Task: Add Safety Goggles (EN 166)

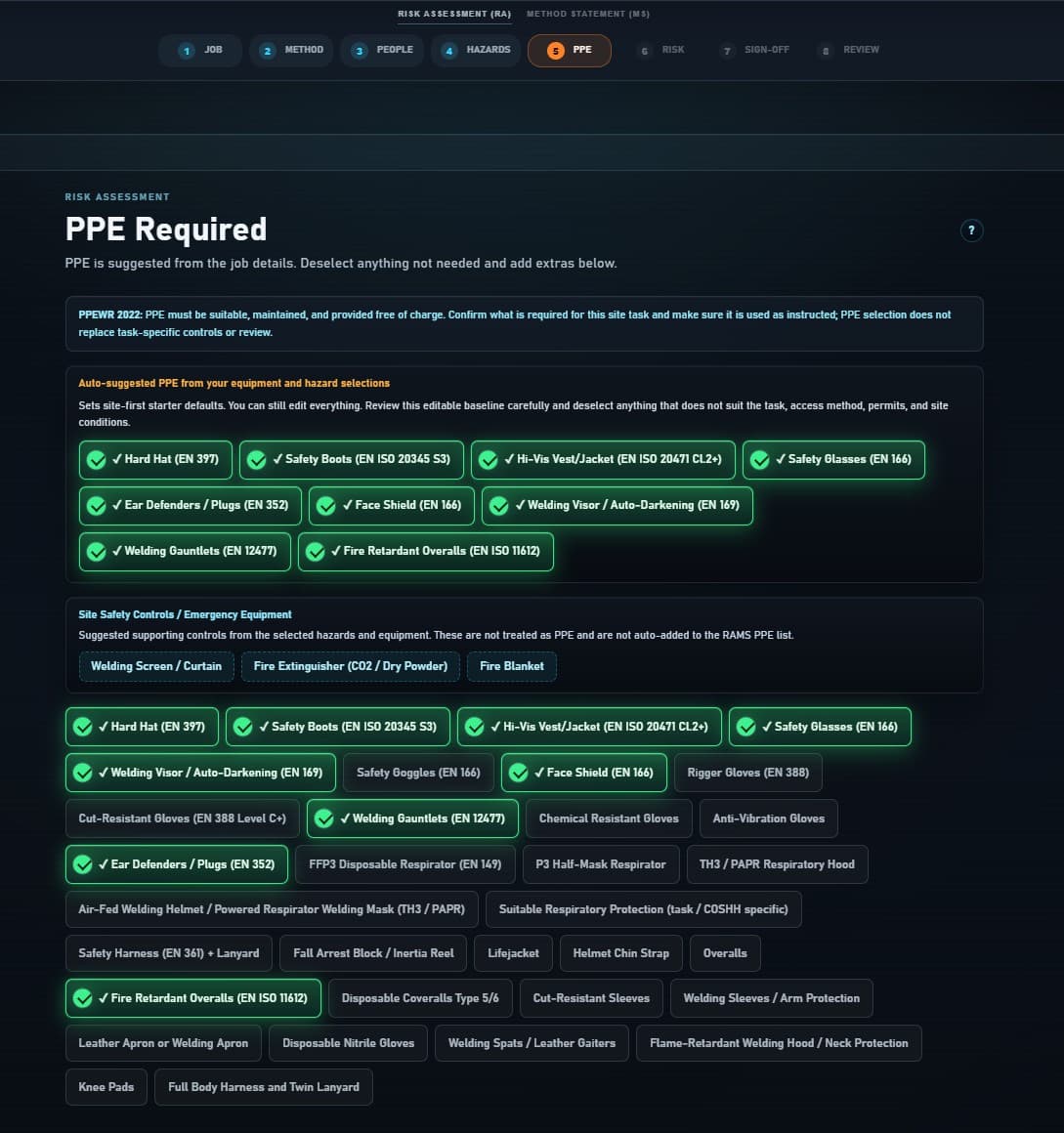Action: pyautogui.click(x=418, y=774)
